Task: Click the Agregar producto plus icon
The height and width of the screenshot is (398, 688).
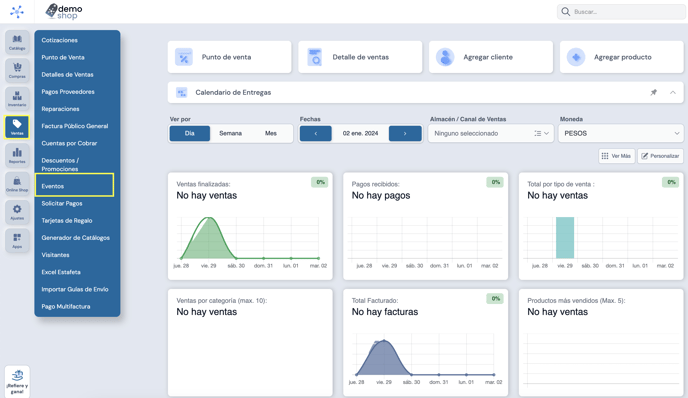Action: point(576,57)
